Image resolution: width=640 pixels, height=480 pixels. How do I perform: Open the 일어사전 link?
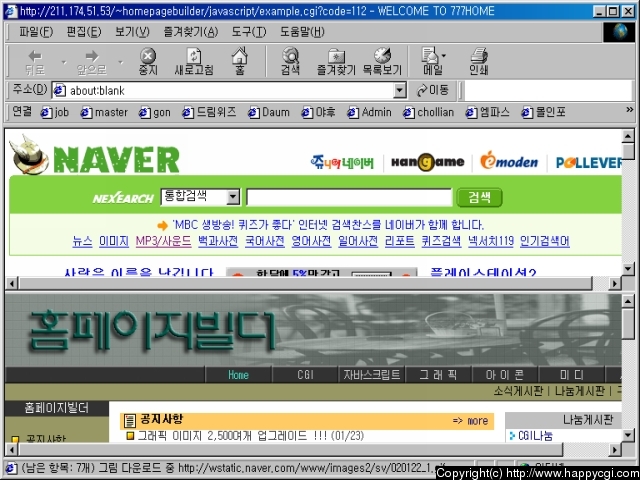[358, 241]
